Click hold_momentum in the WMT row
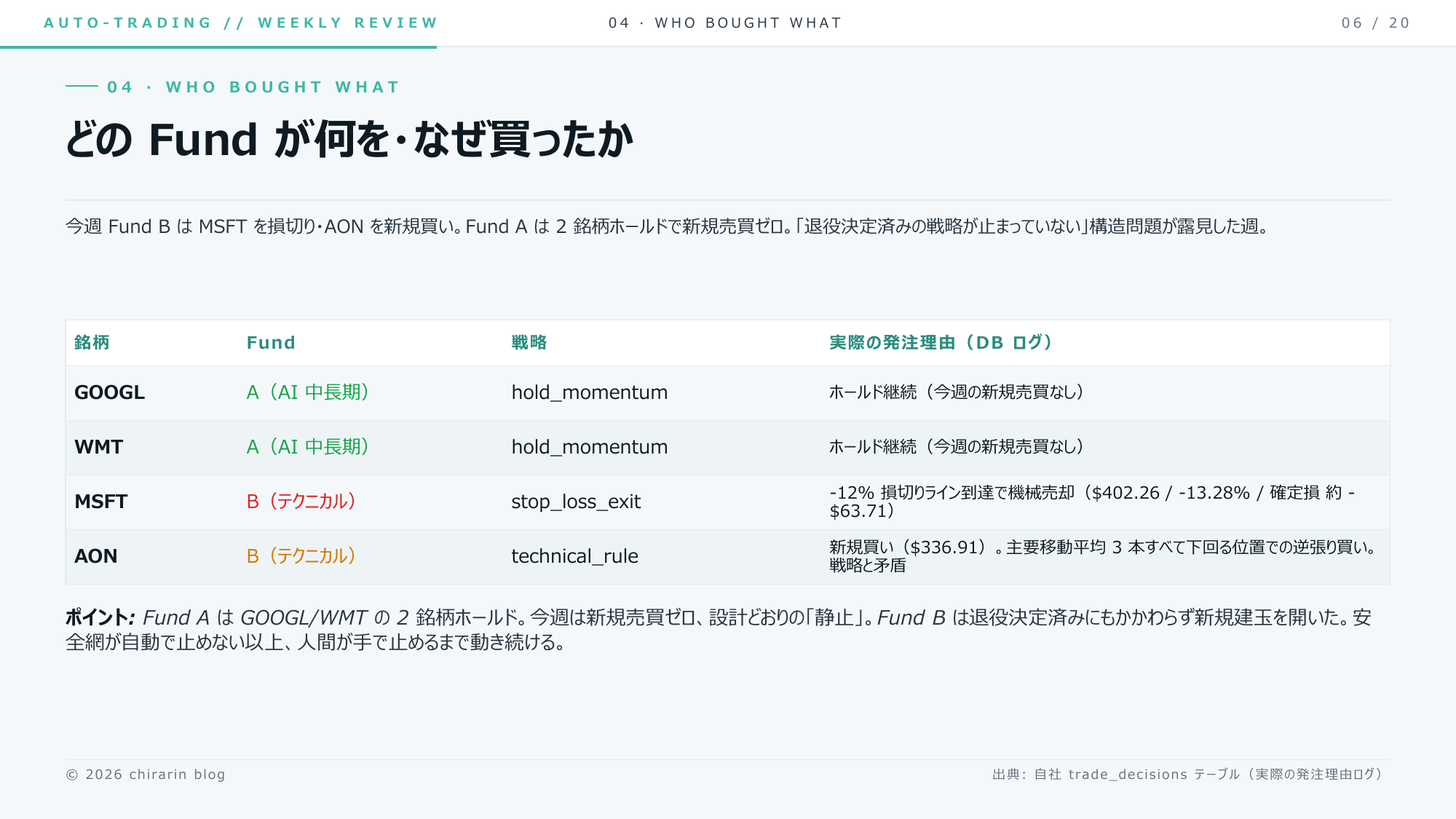Image resolution: width=1456 pixels, height=819 pixels. tap(589, 447)
